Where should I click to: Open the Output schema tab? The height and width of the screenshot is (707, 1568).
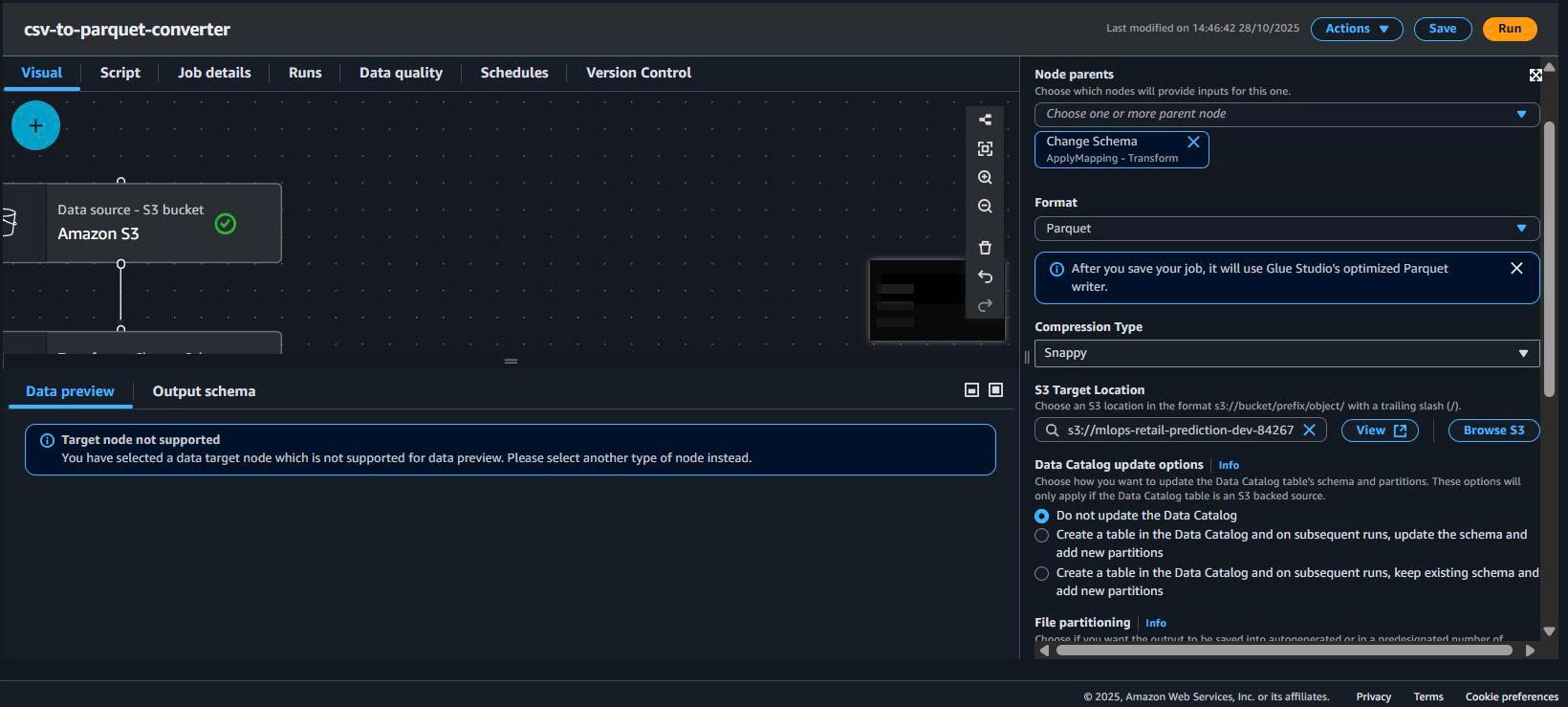point(204,391)
